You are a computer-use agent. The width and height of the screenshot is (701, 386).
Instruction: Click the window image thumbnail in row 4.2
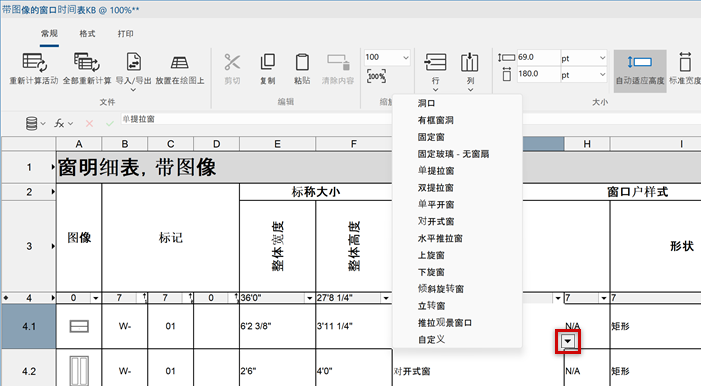pos(79,370)
